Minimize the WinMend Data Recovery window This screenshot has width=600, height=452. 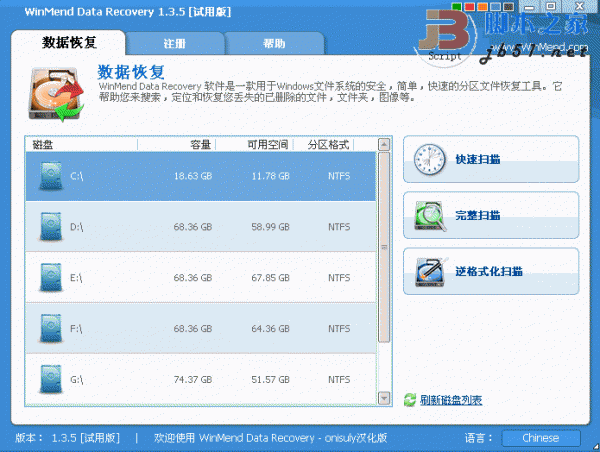coord(530,7)
